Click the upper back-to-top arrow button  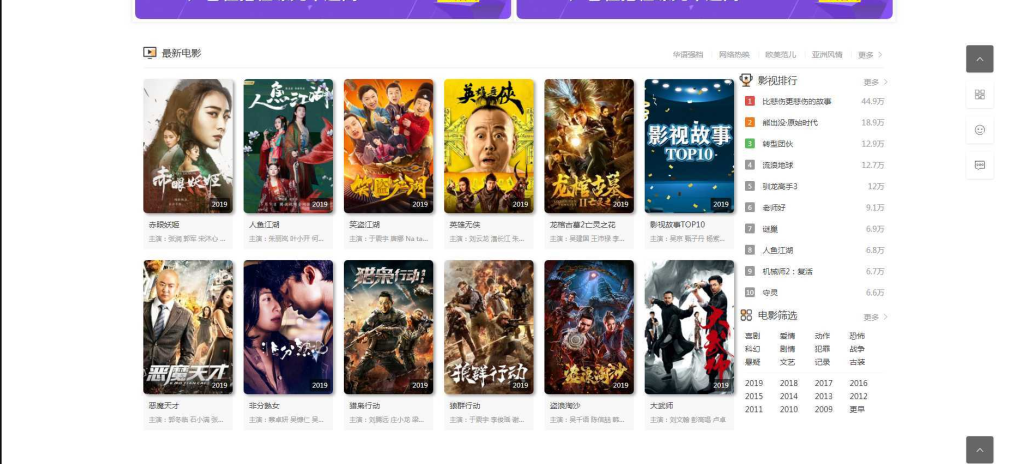point(980,59)
